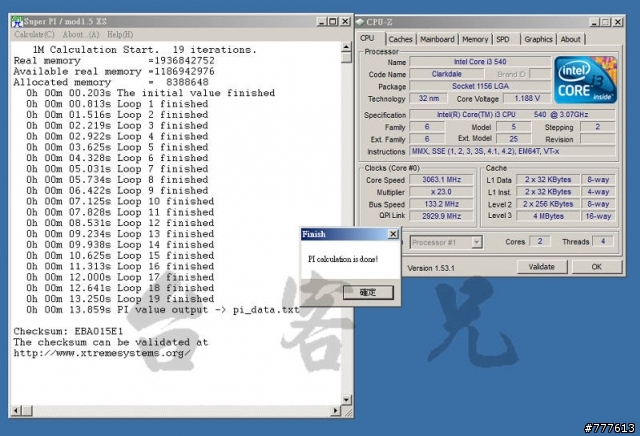Click the Stepping value '2'

click(x=598, y=127)
